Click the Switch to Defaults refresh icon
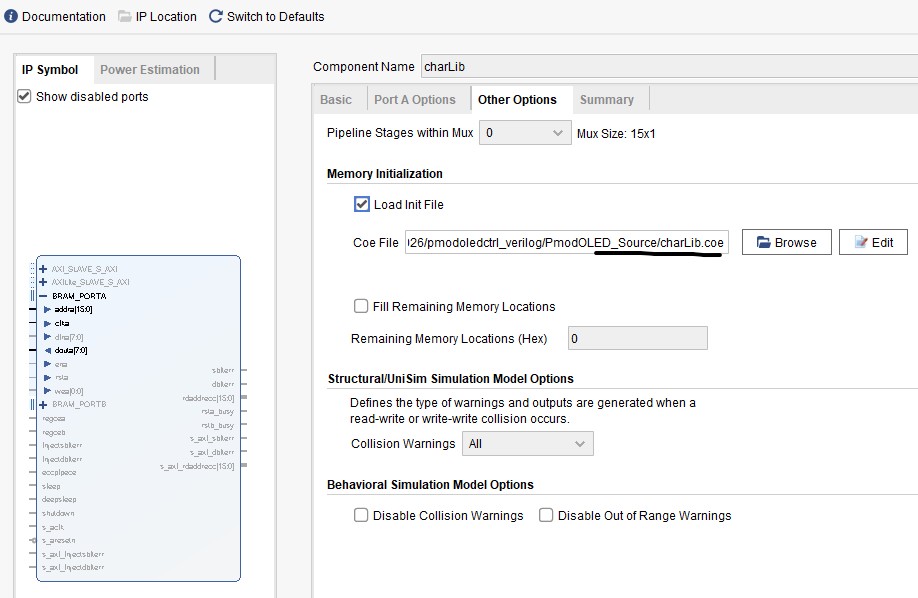 [216, 17]
